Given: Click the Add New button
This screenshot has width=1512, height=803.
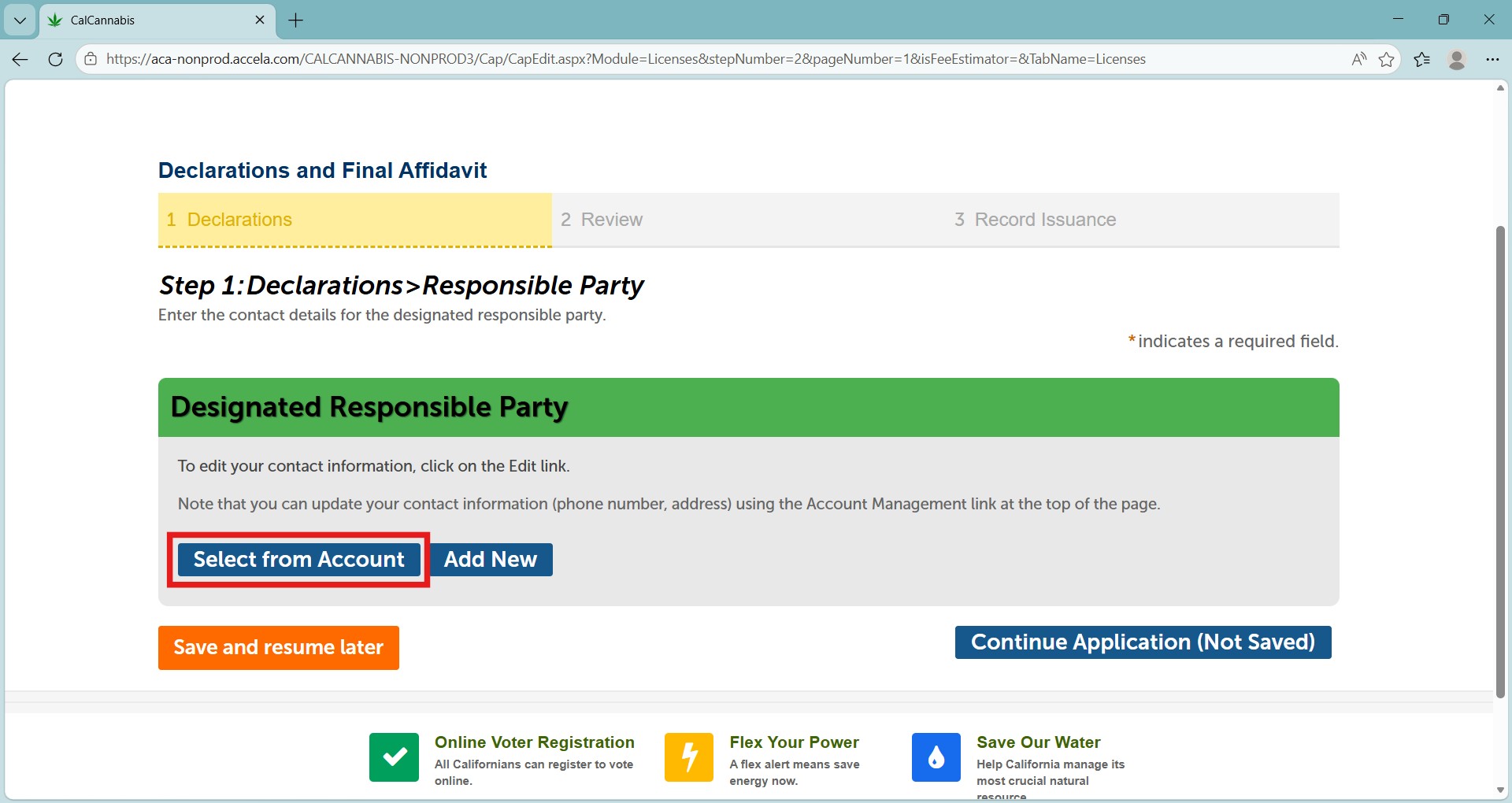Looking at the screenshot, I should click(491, 560).
